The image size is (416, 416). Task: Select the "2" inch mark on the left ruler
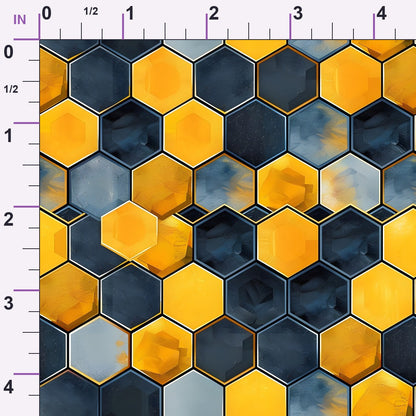click(9, 220)
